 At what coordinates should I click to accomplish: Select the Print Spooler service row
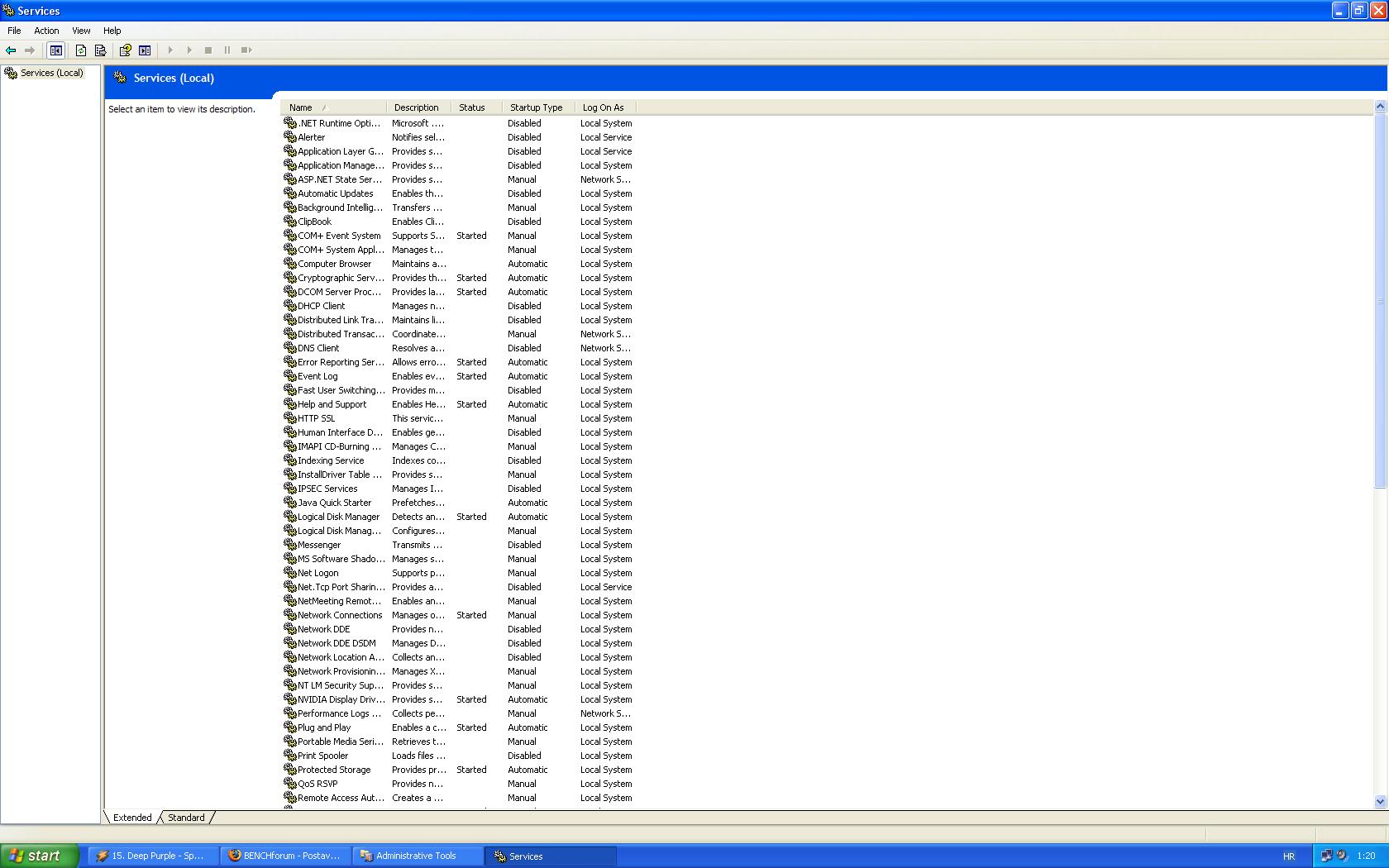tap(322, 756)
